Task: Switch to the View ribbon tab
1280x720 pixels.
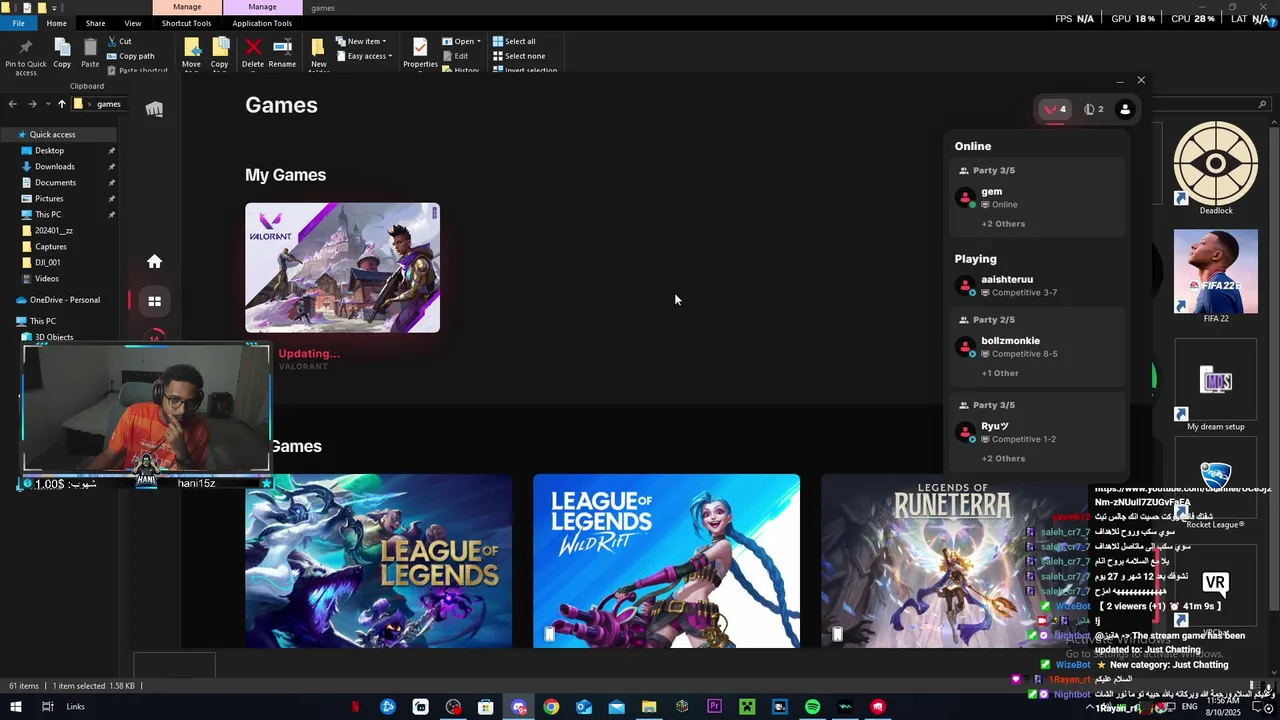Action: pos(132,23)
